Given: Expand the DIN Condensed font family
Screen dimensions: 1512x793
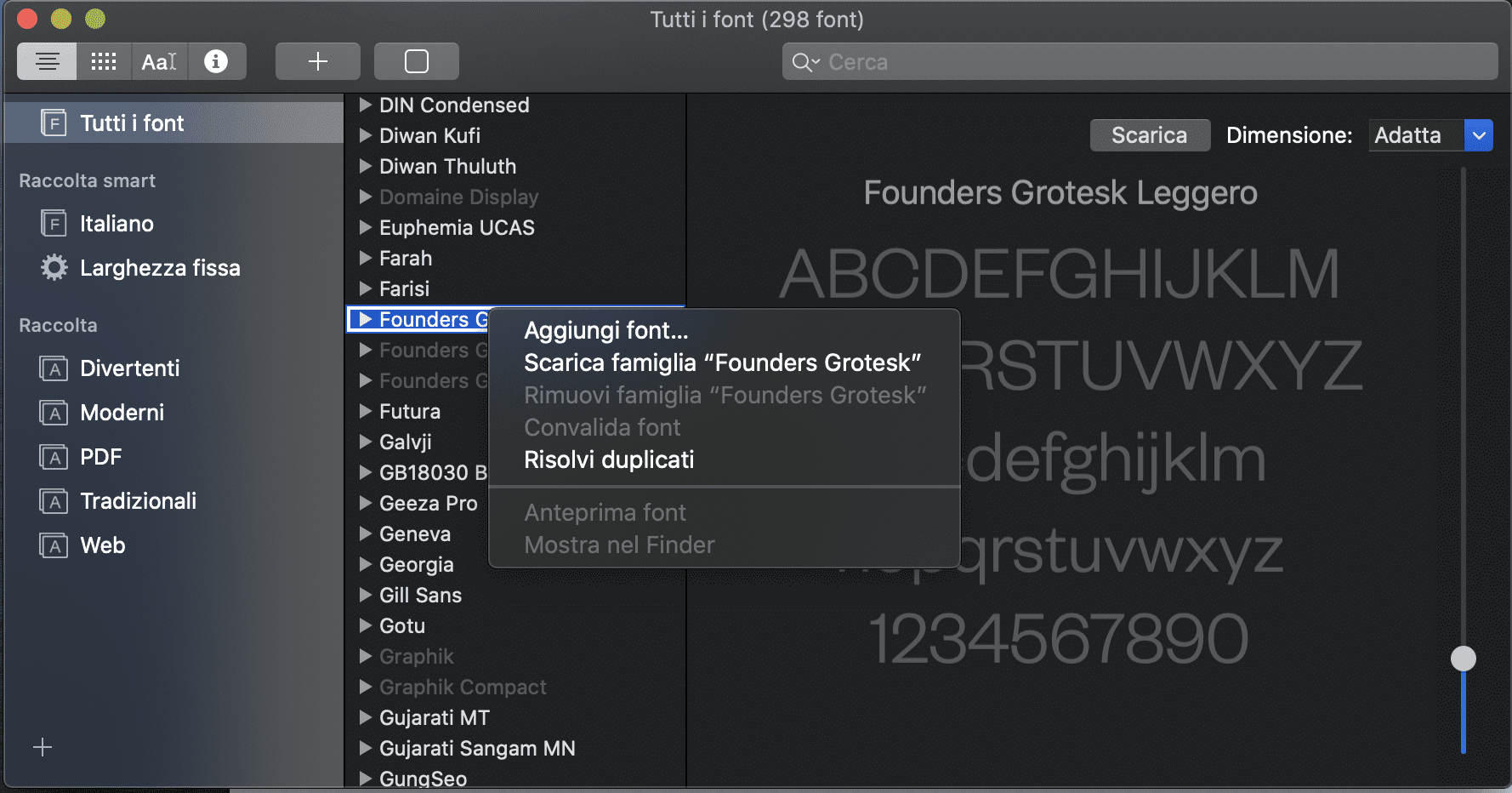Looking at the screenshot, I should (x=366, y=105).
